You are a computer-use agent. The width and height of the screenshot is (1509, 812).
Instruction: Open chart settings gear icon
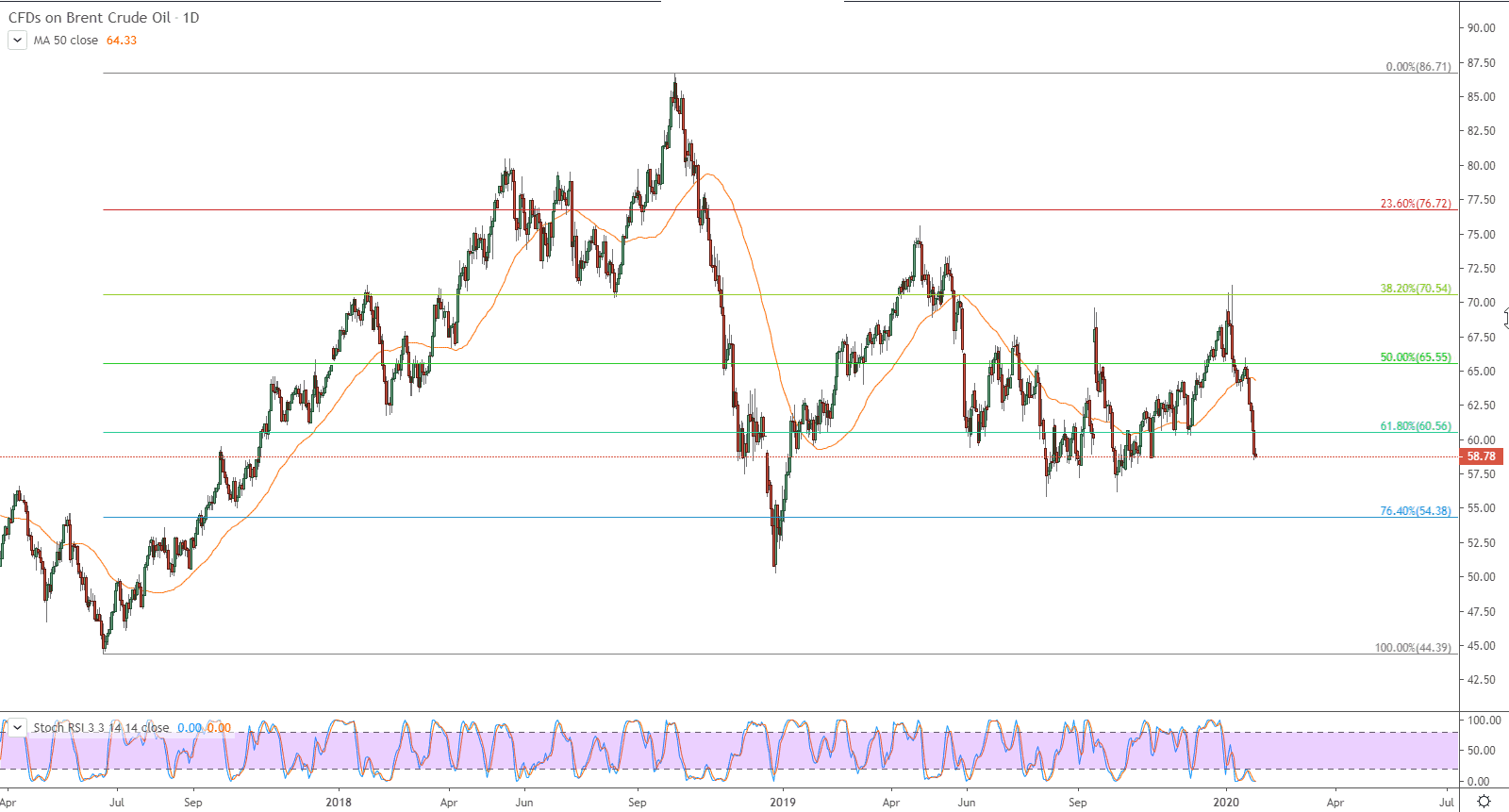click(1484, 802)
